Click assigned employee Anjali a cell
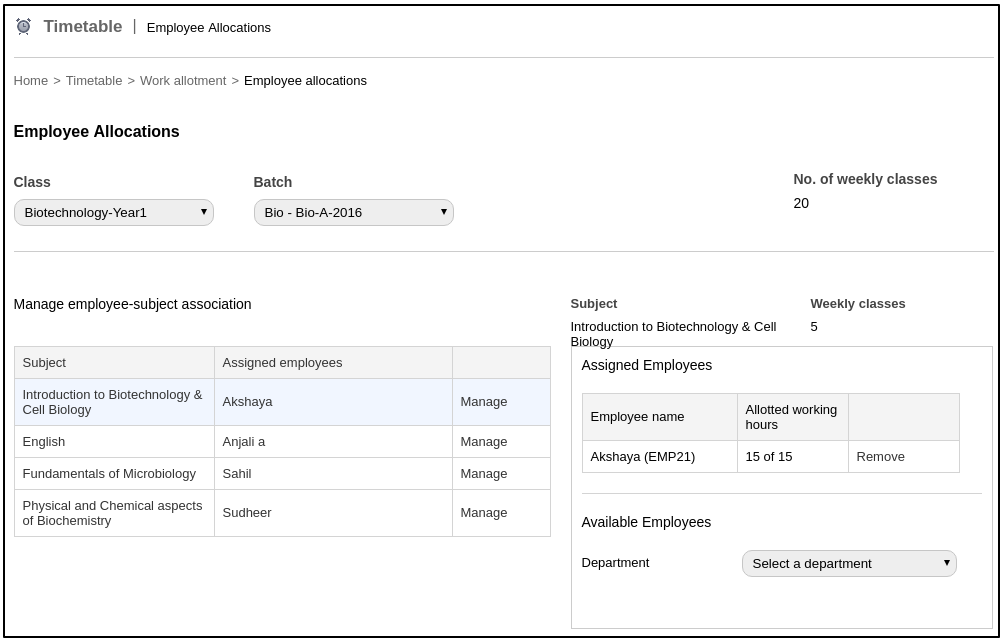 pos(244,442)
